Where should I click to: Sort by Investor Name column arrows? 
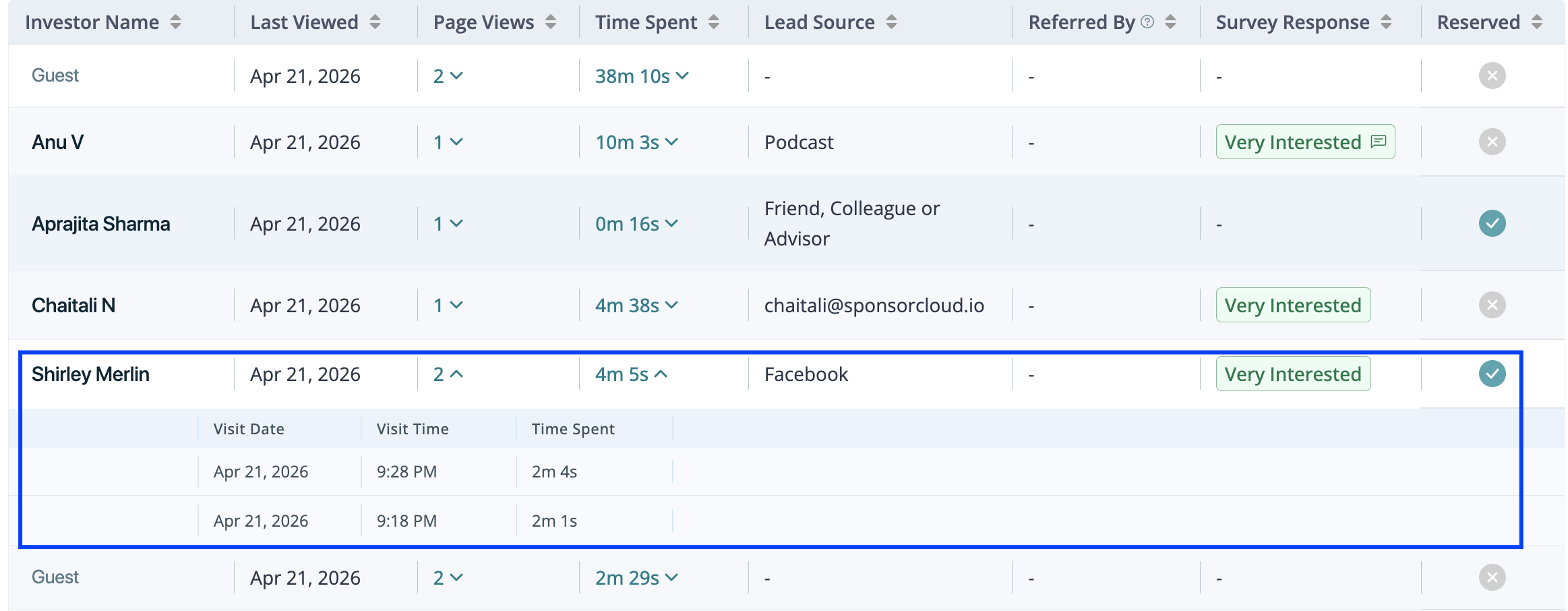pos(175,22)
